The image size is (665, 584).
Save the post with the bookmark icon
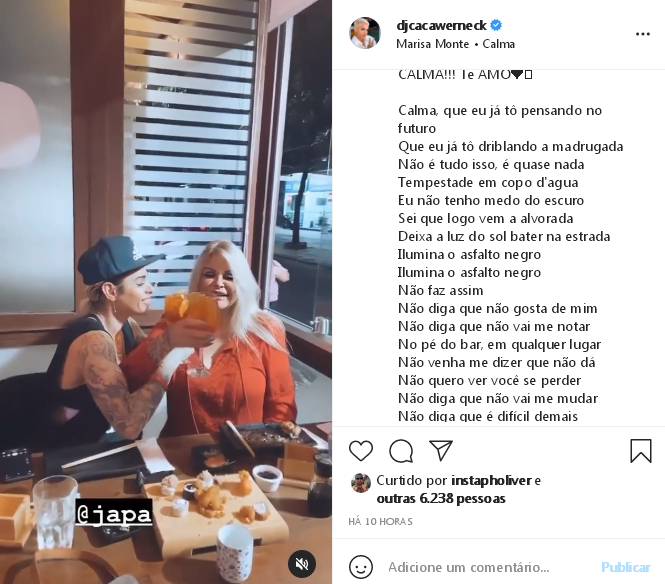click(x=640, y=450)
